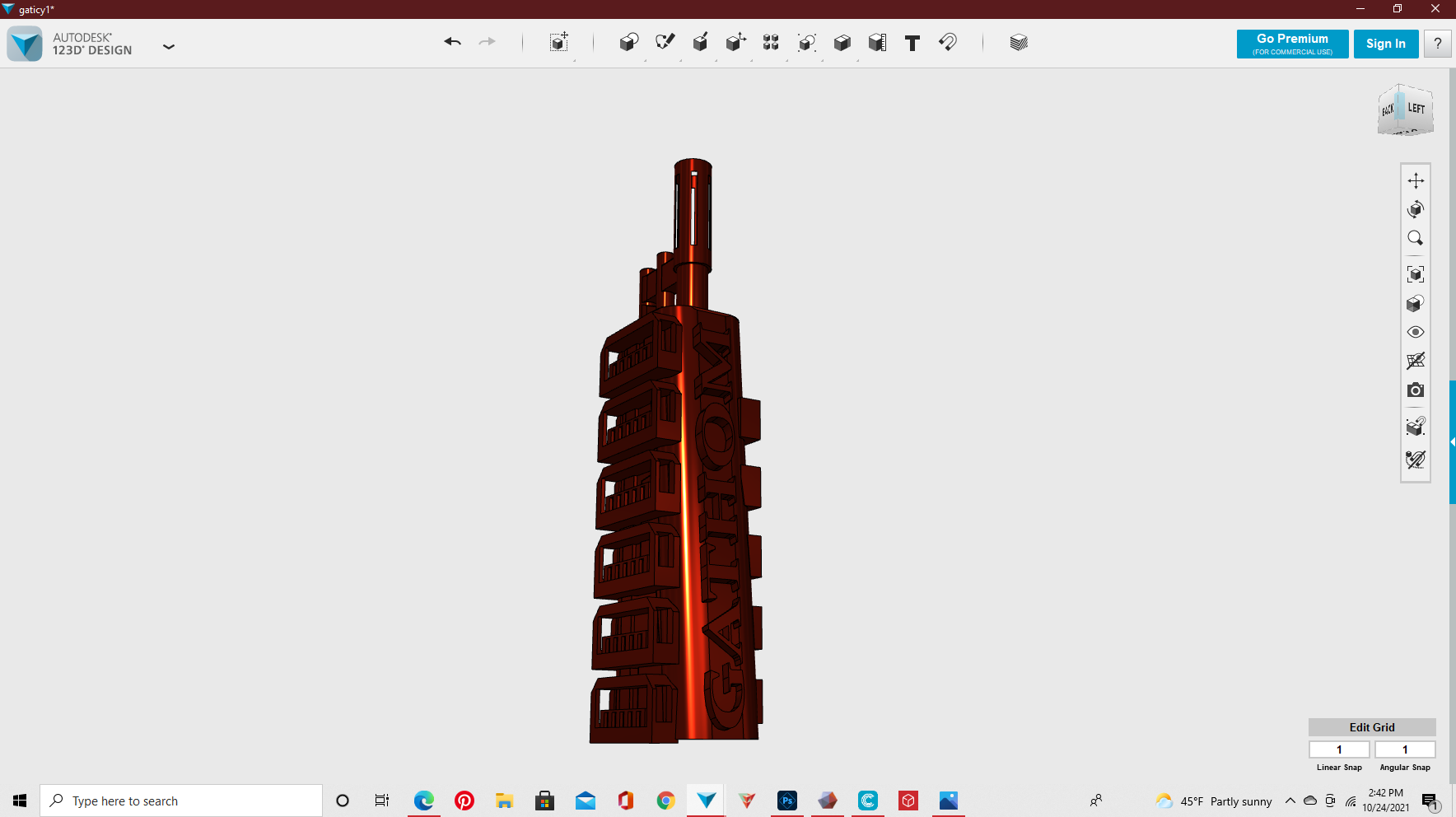
Task: Open the Modify tools
Action: [x=735, y=42]
